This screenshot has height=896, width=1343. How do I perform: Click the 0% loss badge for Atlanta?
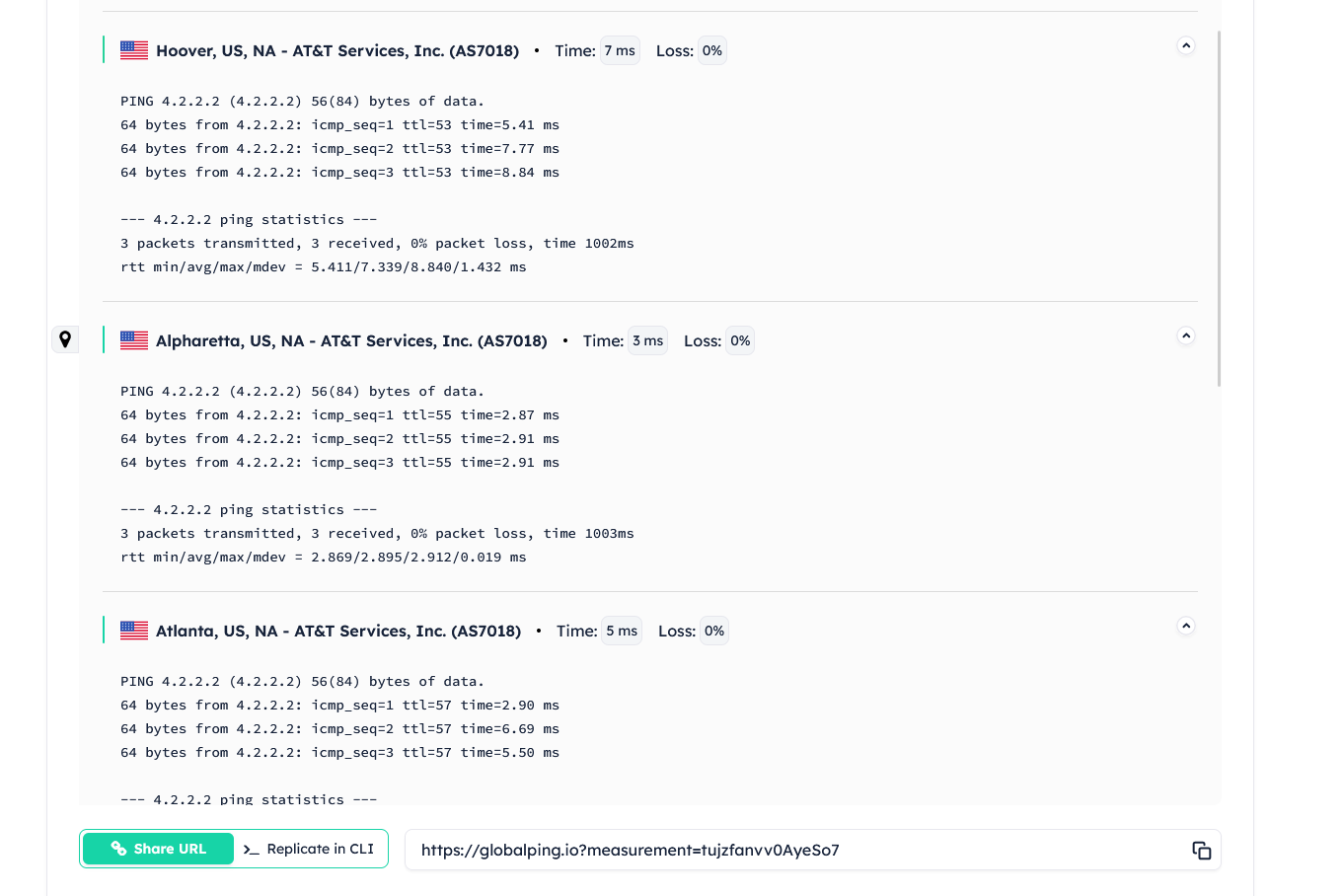click(714, 631)
